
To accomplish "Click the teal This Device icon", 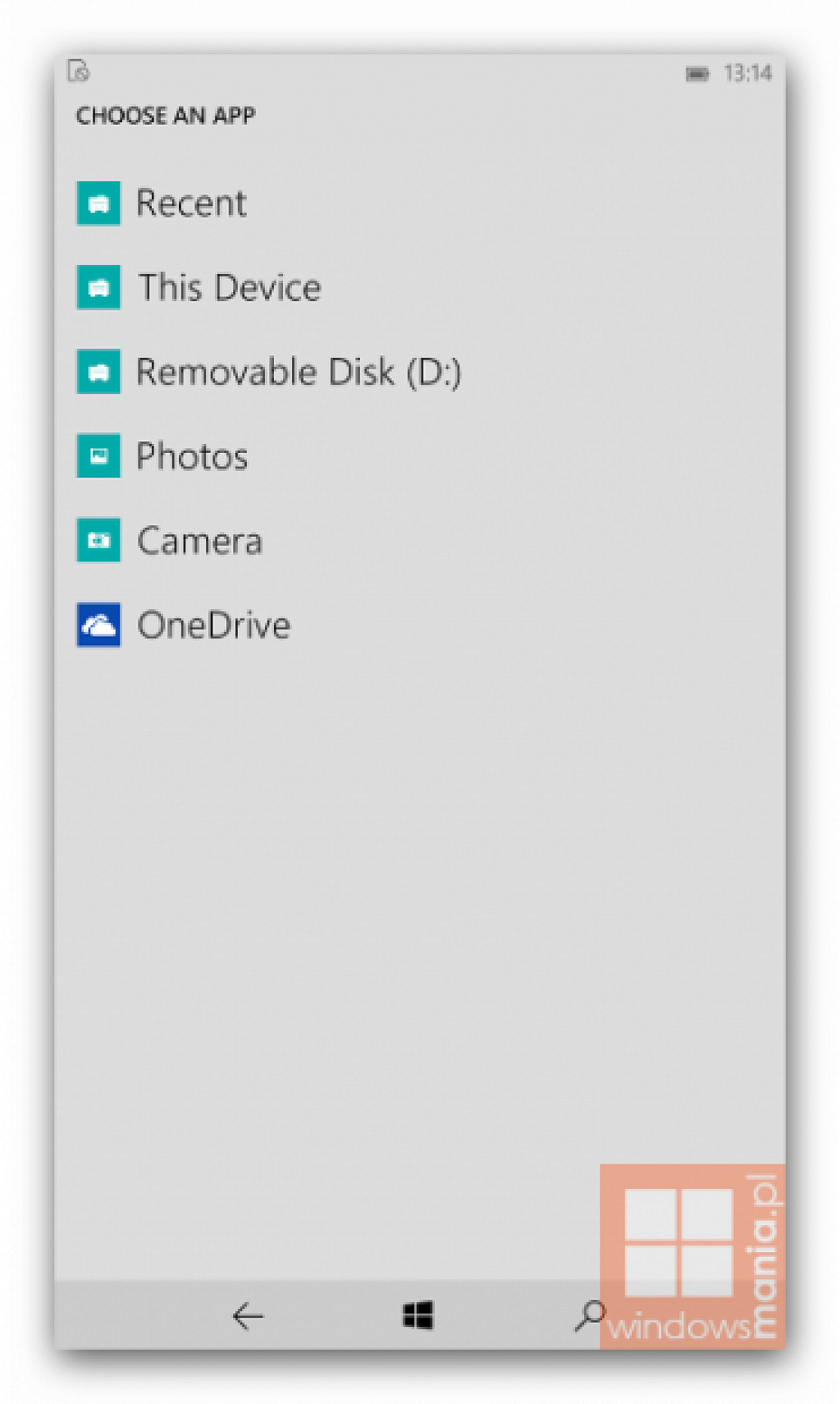I will (x=98, y=287).
